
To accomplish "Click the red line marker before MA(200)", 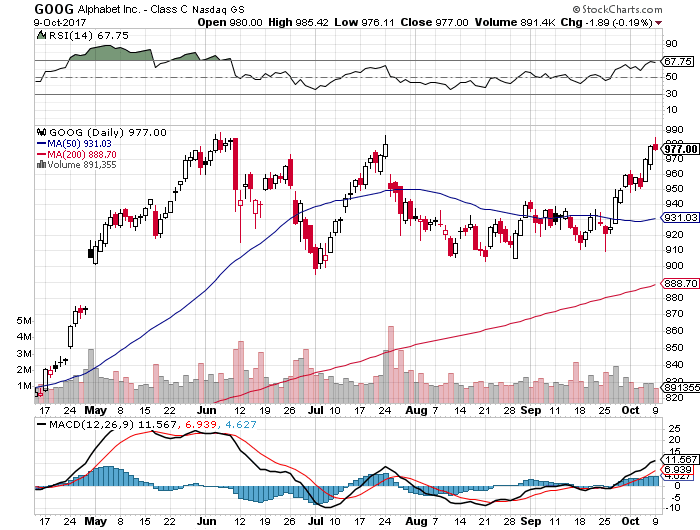I will click(42, 154).
